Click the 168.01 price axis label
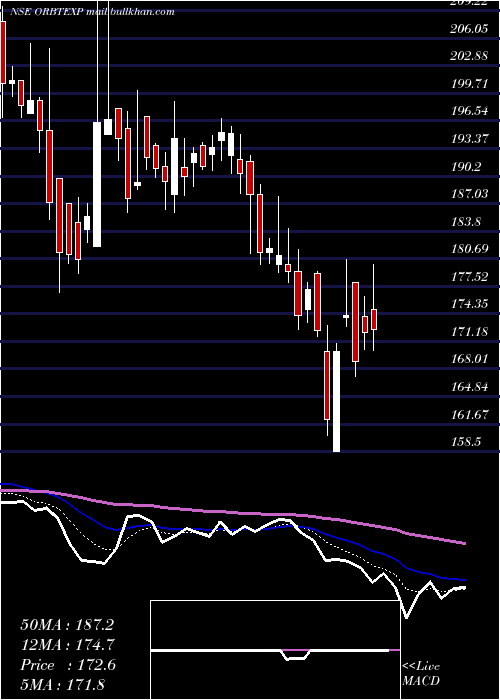 470,359
